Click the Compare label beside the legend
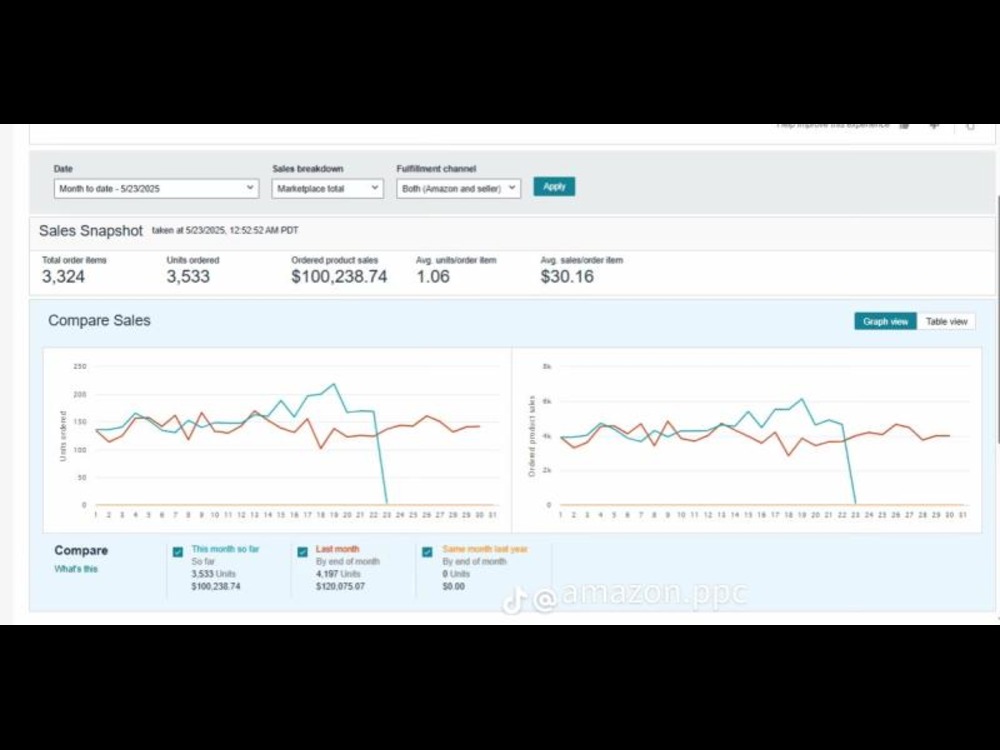 tap(81, 550)
